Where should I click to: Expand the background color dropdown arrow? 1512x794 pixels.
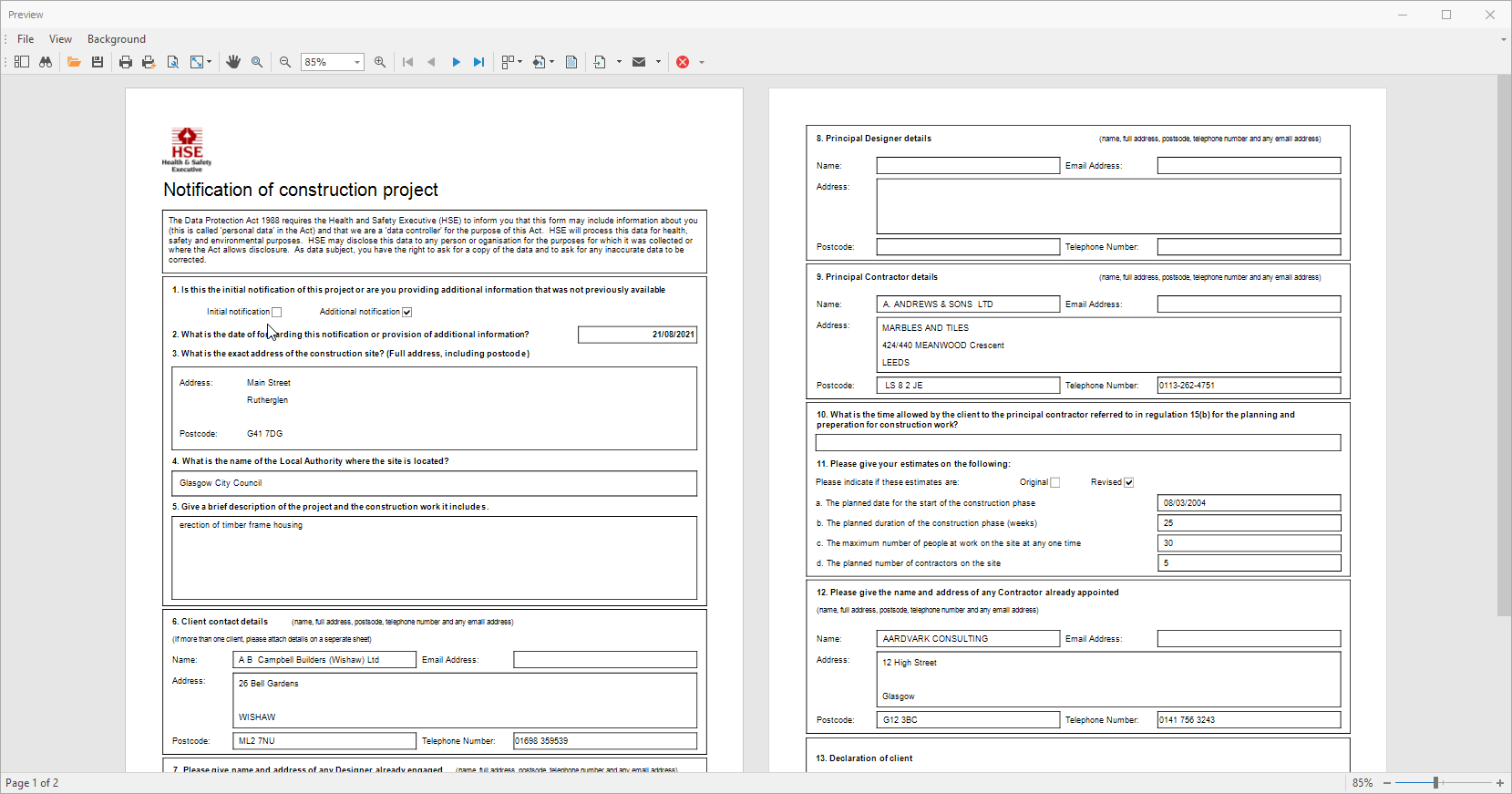(552, 62)
